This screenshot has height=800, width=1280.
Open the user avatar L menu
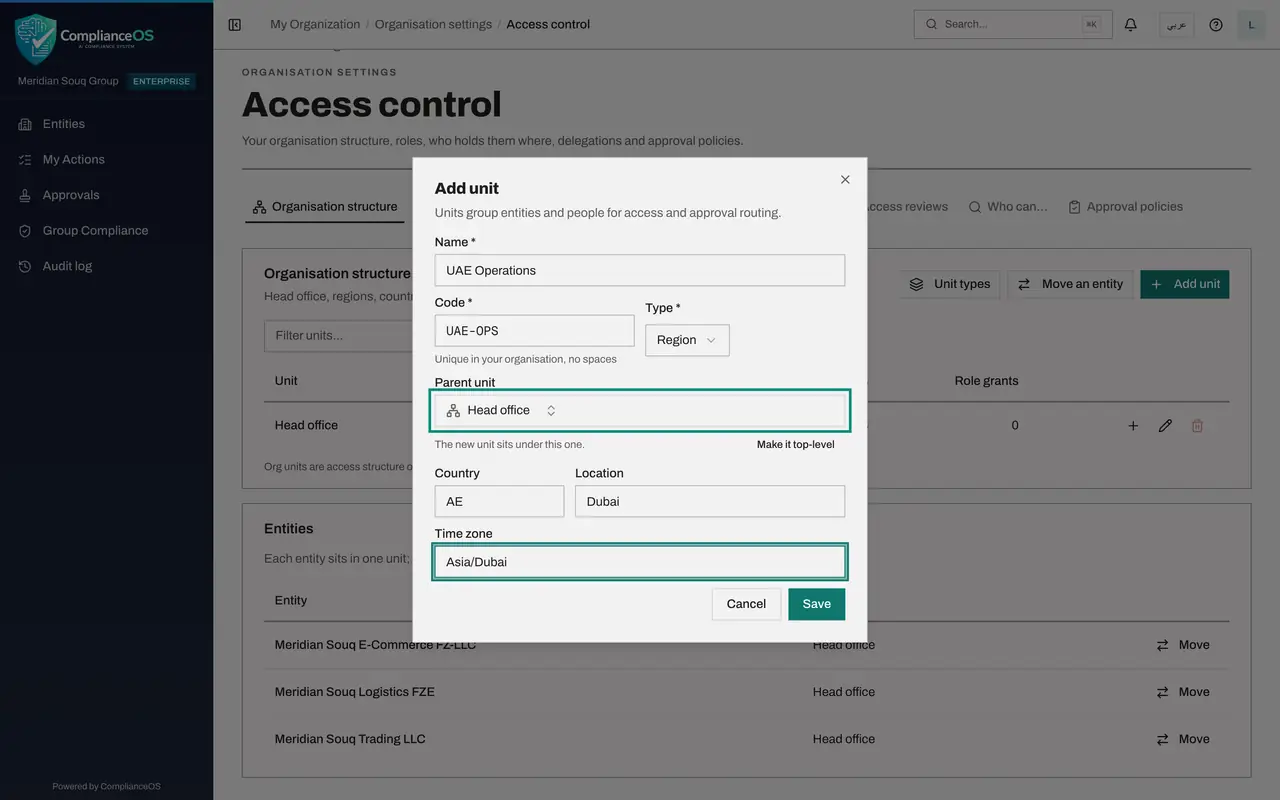point(1252,24)
